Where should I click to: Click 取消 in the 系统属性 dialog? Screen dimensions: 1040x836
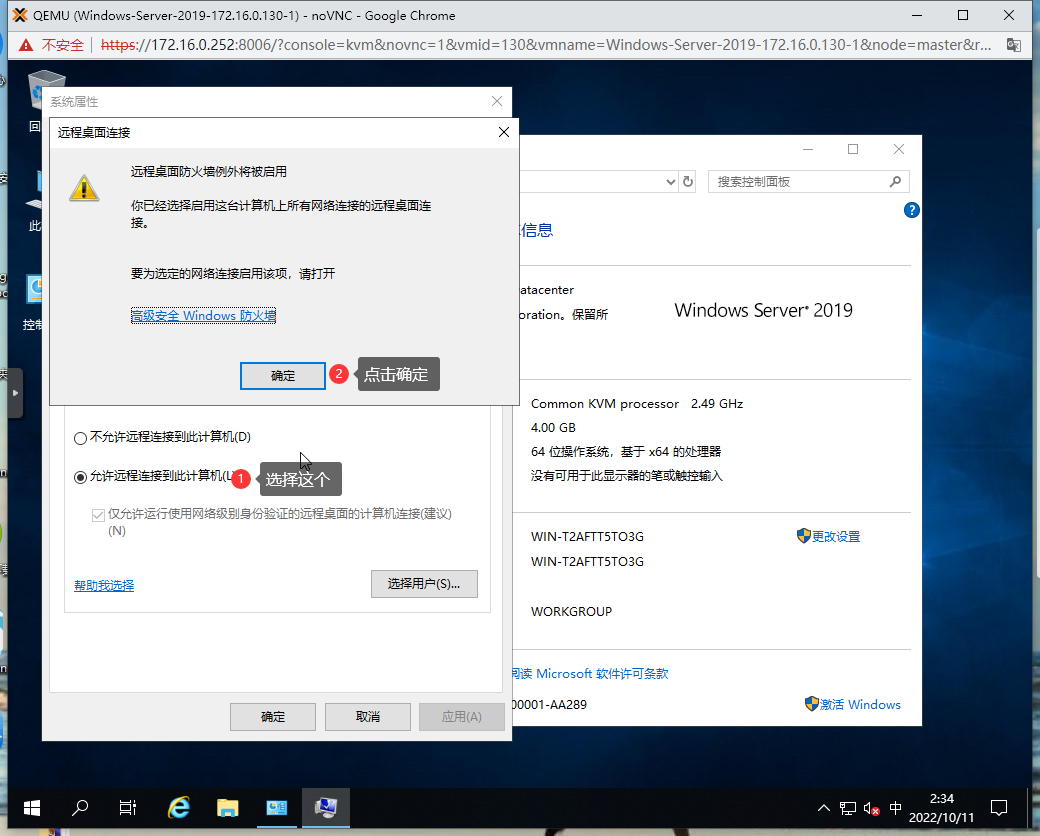(x=367, y=717)
